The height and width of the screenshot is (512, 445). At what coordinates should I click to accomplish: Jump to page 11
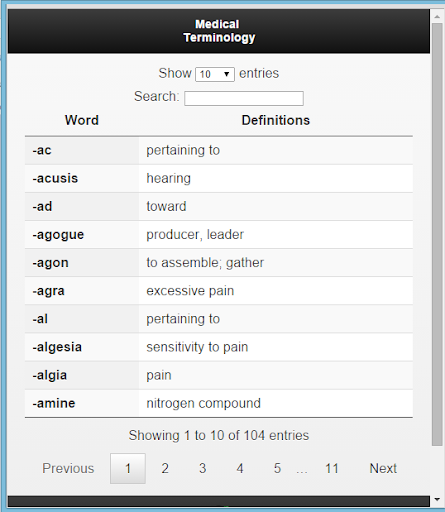[x=332, y=468]
